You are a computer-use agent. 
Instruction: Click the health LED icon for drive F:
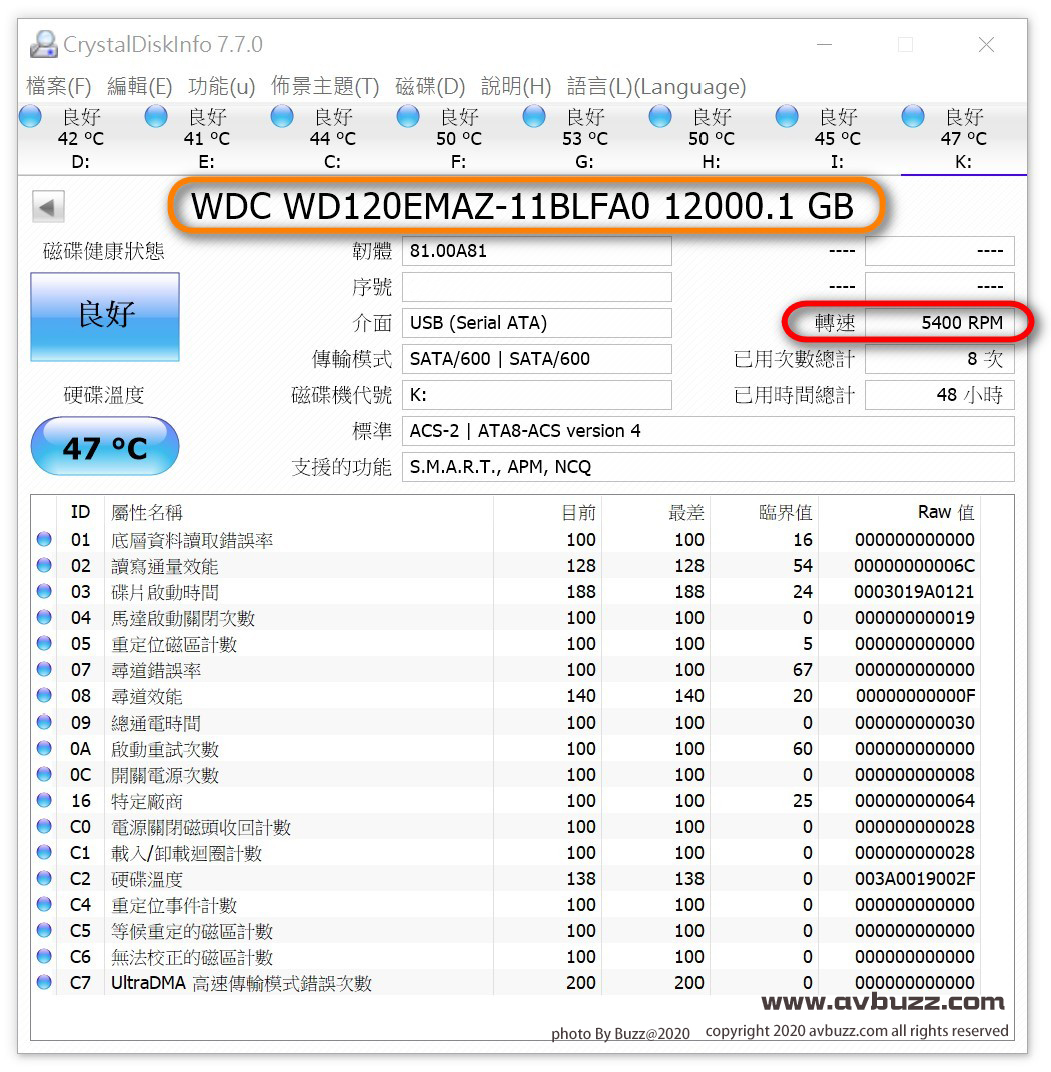[x=407, y=116]
